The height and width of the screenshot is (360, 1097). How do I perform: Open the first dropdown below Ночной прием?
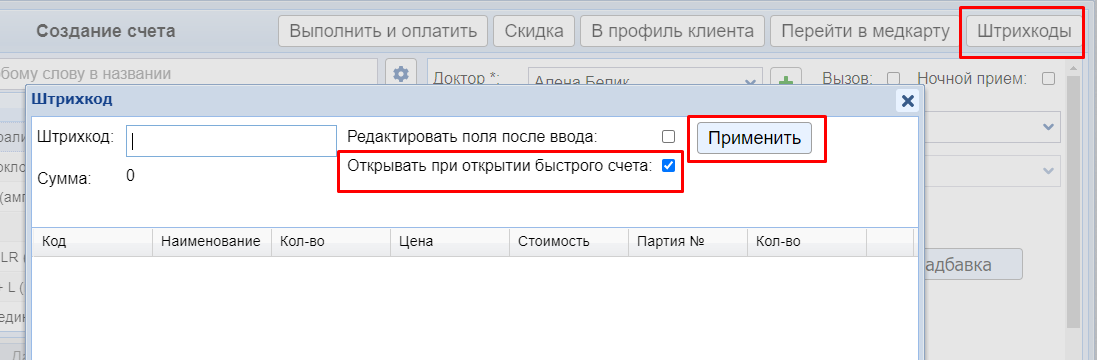(x=1048, y=127)
